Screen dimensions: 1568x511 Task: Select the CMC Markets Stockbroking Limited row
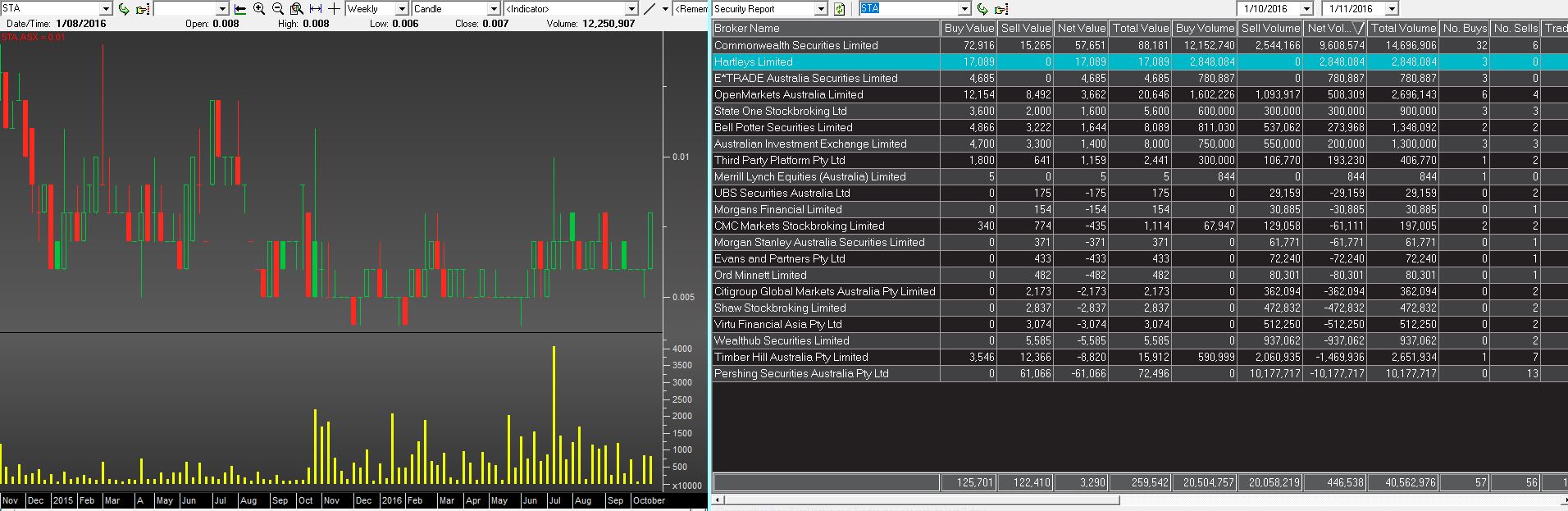point(1140,226)
